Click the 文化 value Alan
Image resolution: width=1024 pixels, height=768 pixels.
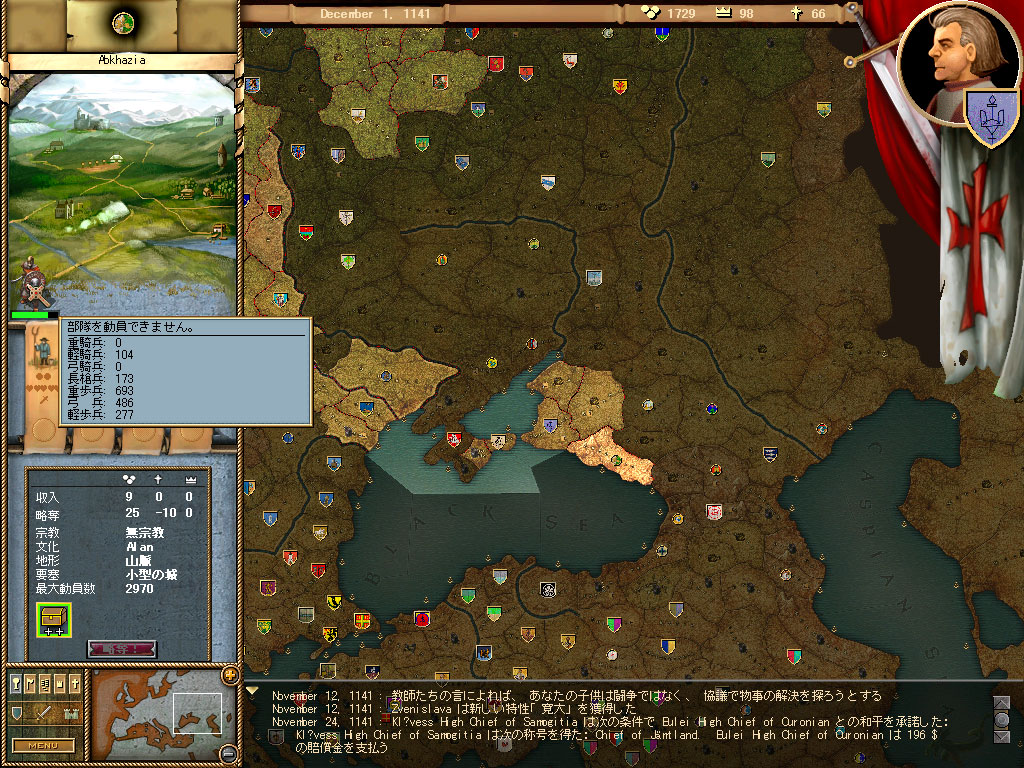point(140,547)
